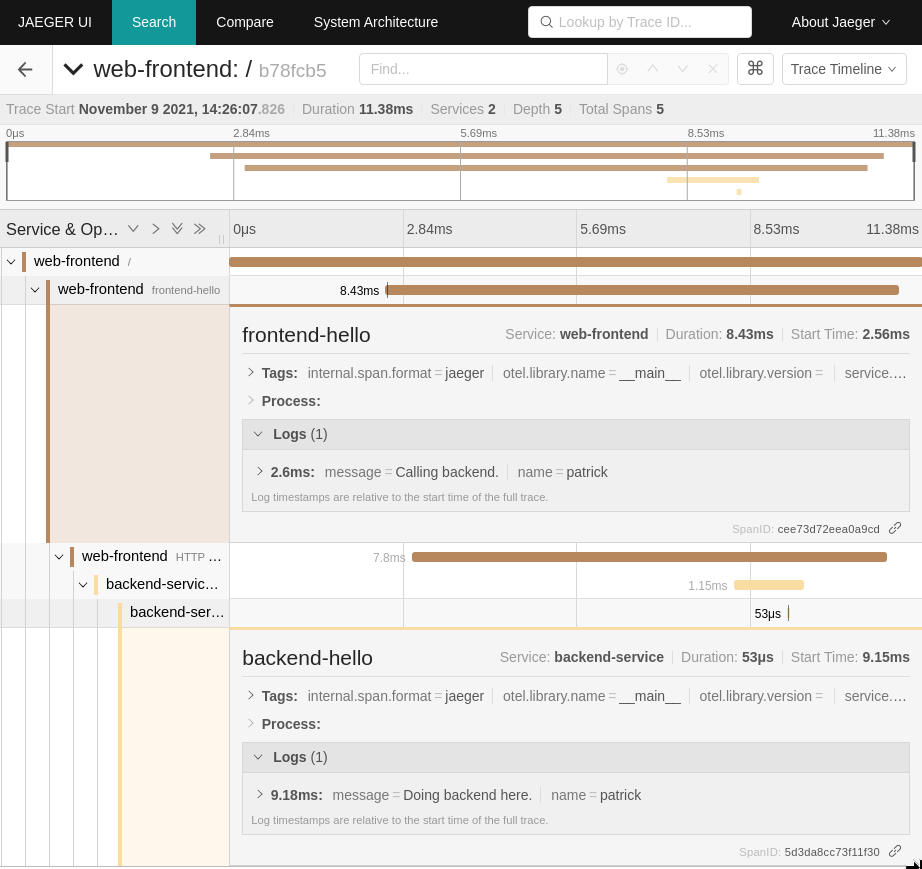Click the Find... input field
Screen dimensions: 922x869
pos(483,69)
